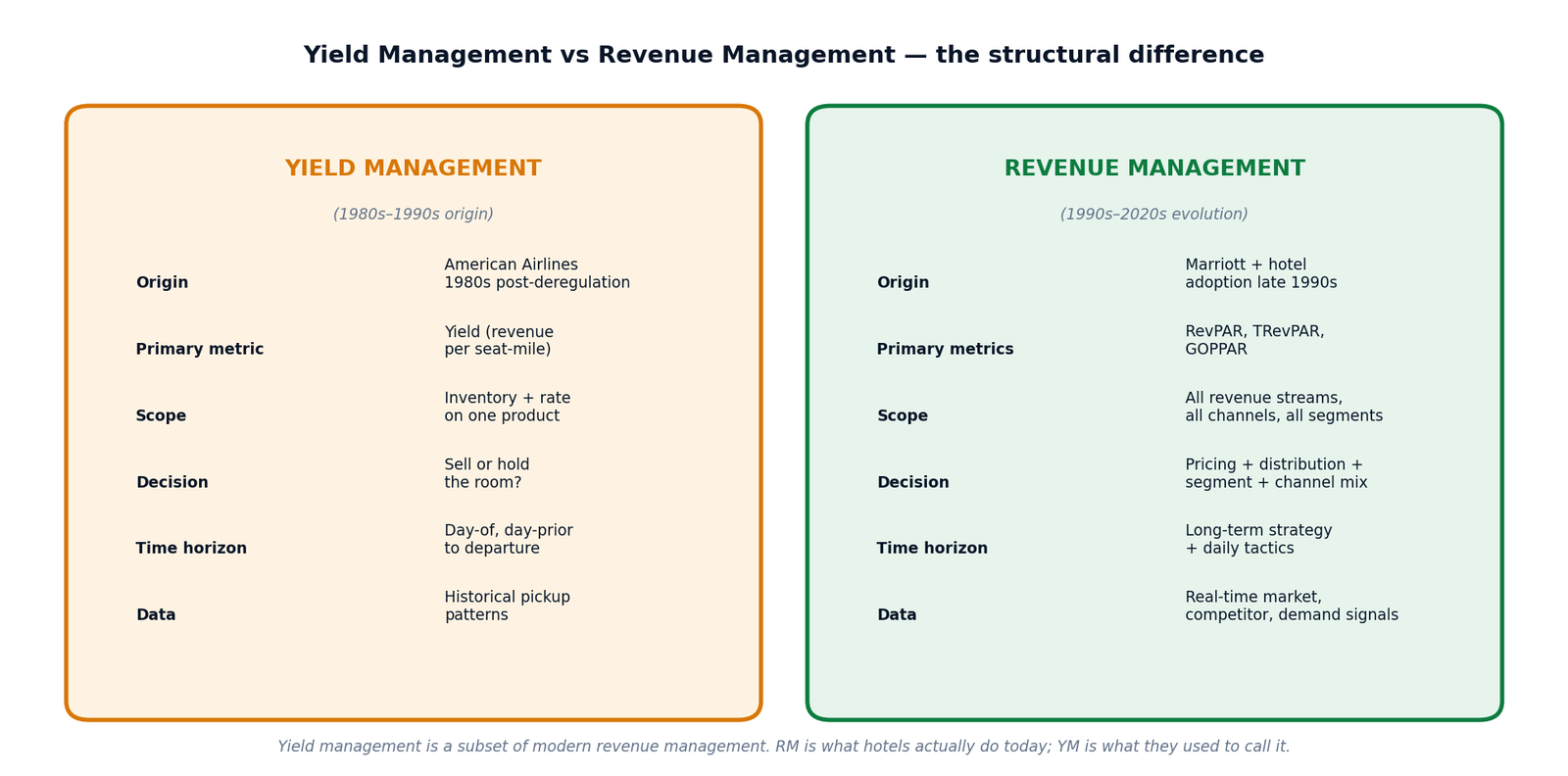
Task: Select 'Inventory + rate on one product' text
Action: [x=508, y=408]
